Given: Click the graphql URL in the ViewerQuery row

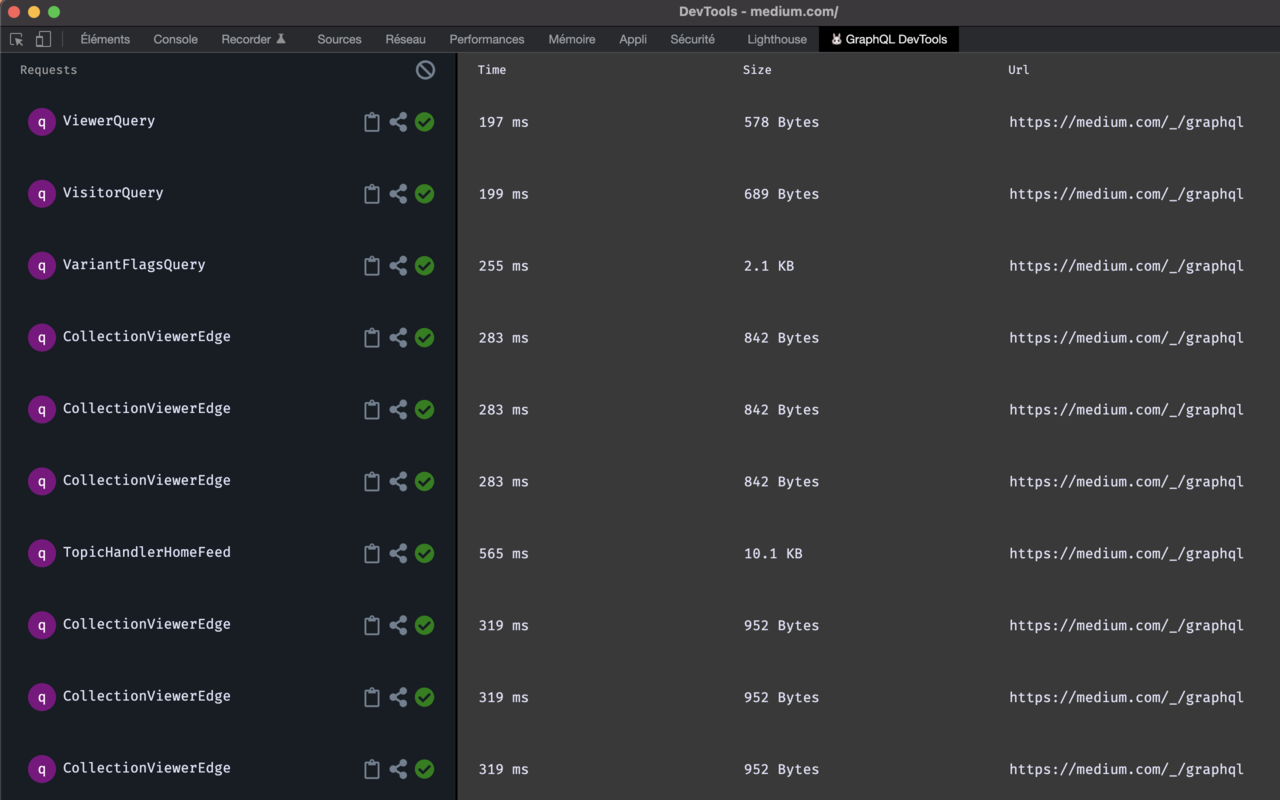Looking at the screenshot, I should coord(1126,122).
